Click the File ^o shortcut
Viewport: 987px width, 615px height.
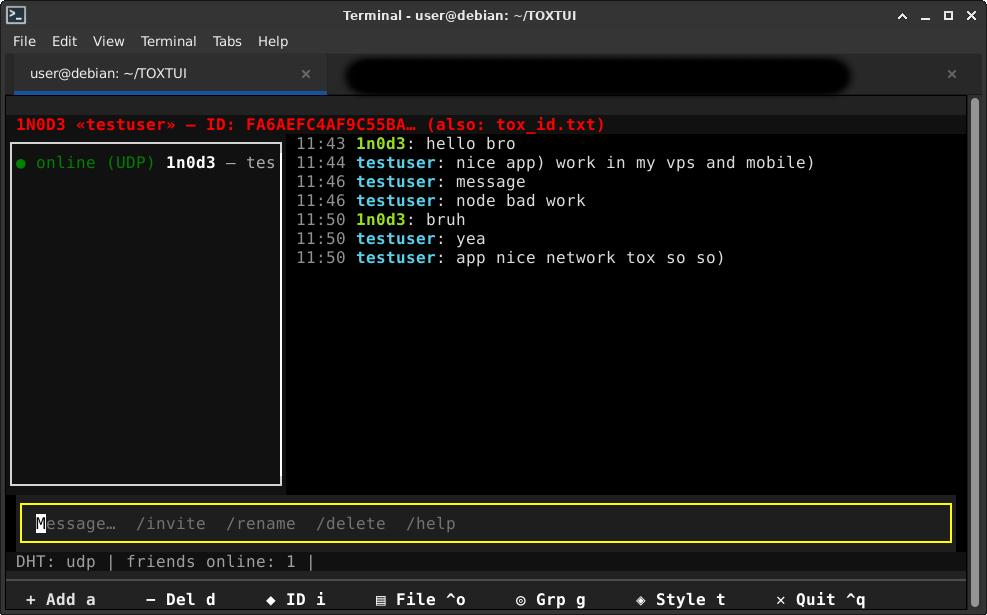coord(420,600)
